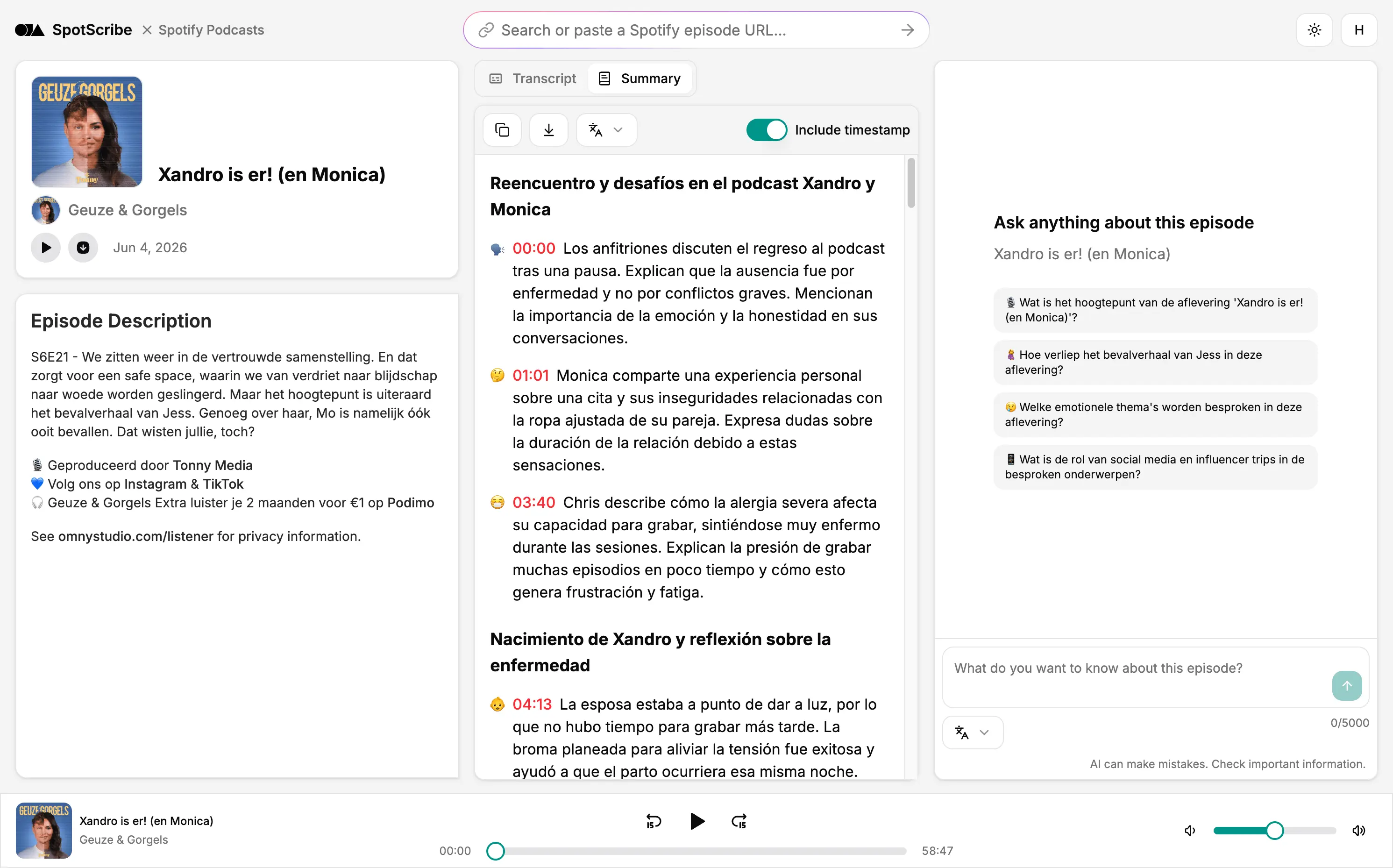Viewport: 1393px width, 868px height.
Task: Jump to timestamp 04:13 in the summary
Action: pyautogui.click(x=532, y=704)
